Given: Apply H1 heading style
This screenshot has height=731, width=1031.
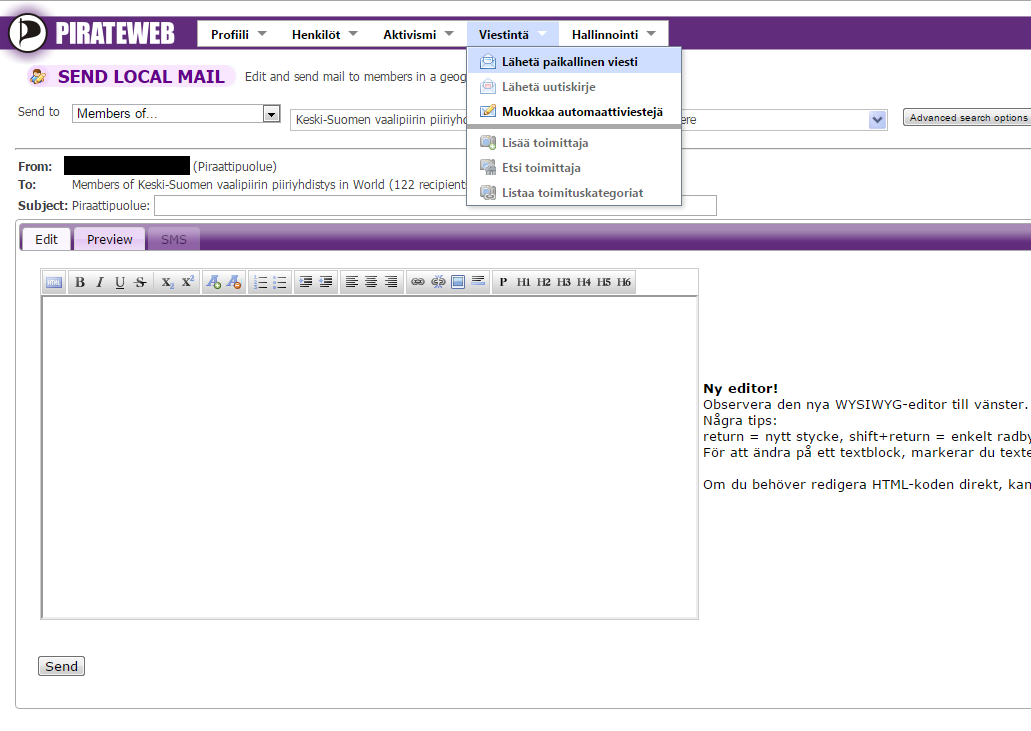Looking at the screenshot, I should pyautogui.click(x=524, y=283).
